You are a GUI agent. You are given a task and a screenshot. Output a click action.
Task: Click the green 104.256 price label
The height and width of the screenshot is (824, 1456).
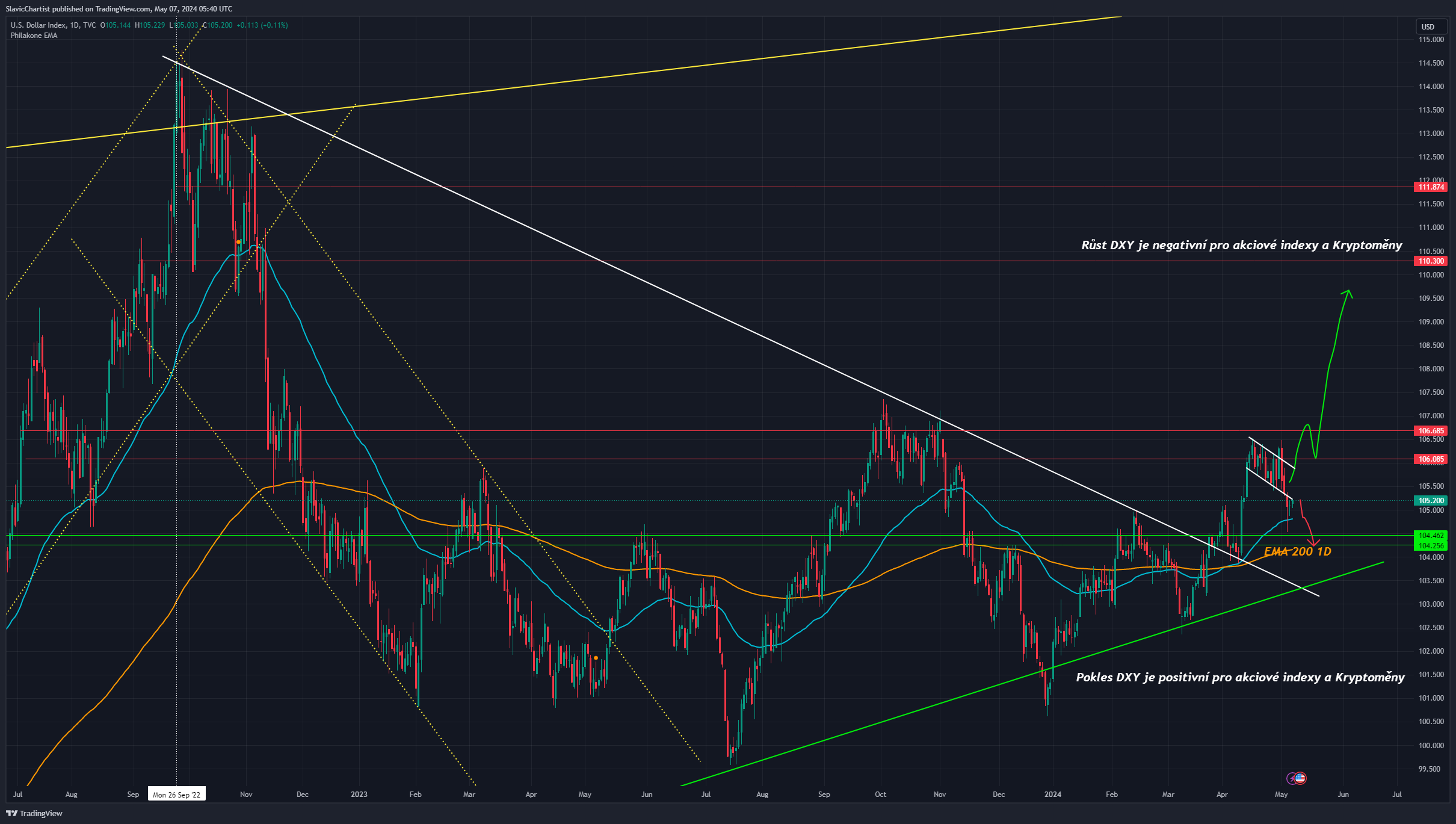coord(1431,546)
